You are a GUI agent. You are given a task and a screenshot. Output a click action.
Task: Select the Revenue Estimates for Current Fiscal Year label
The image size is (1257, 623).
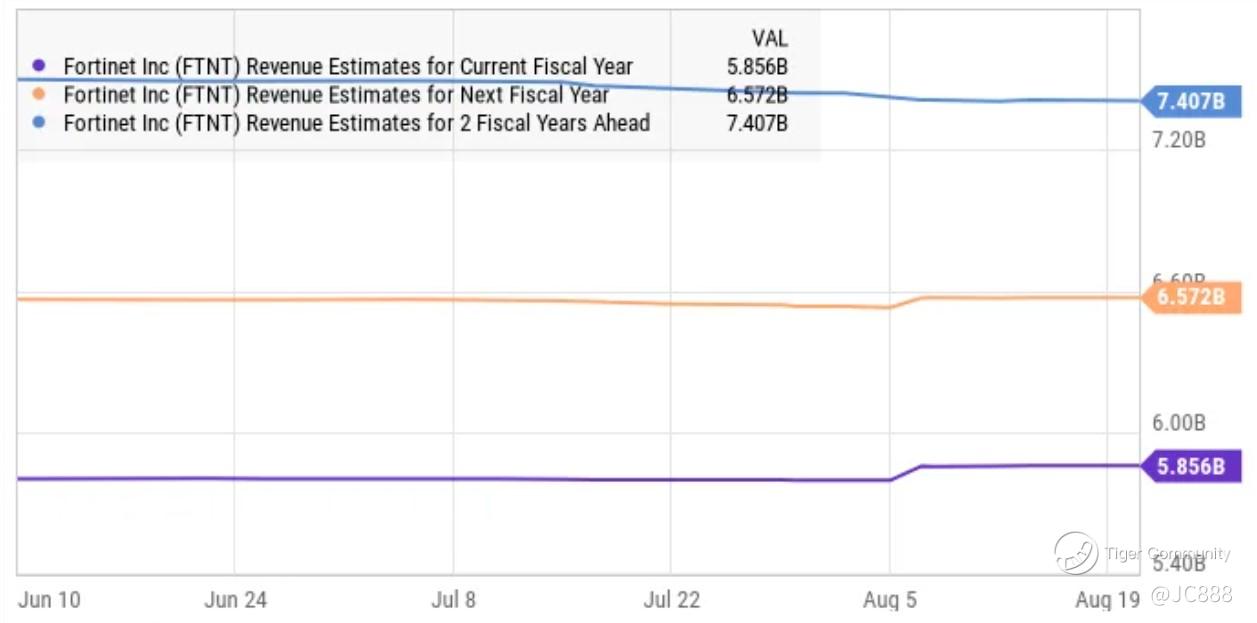coord(348,66)
